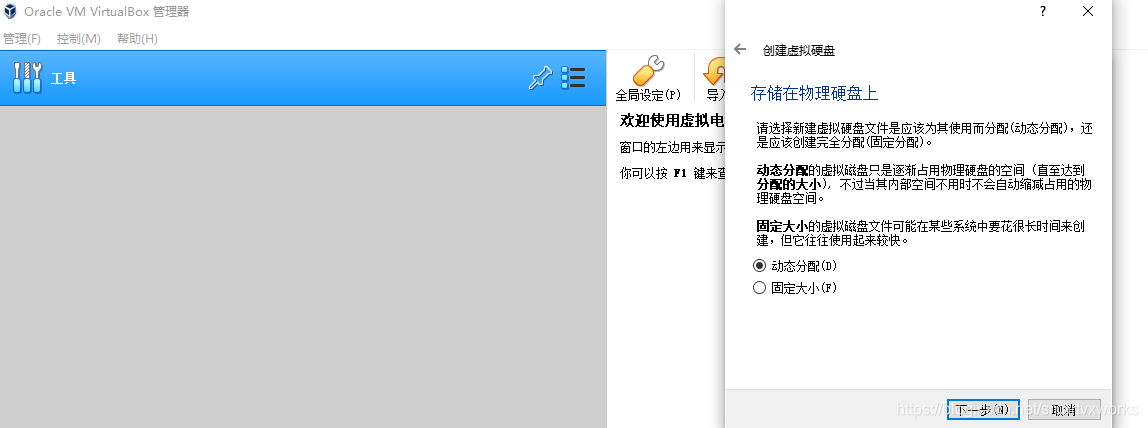Click the 取消 cancel button
Viewport: 1148px width, 428px height.
pyautogui.click(x=1063, y=410)
